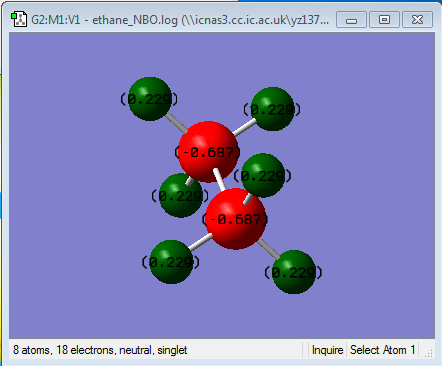
Task: Click bond between upper carbon and top-left hydrogen
Action: [176, 123]
